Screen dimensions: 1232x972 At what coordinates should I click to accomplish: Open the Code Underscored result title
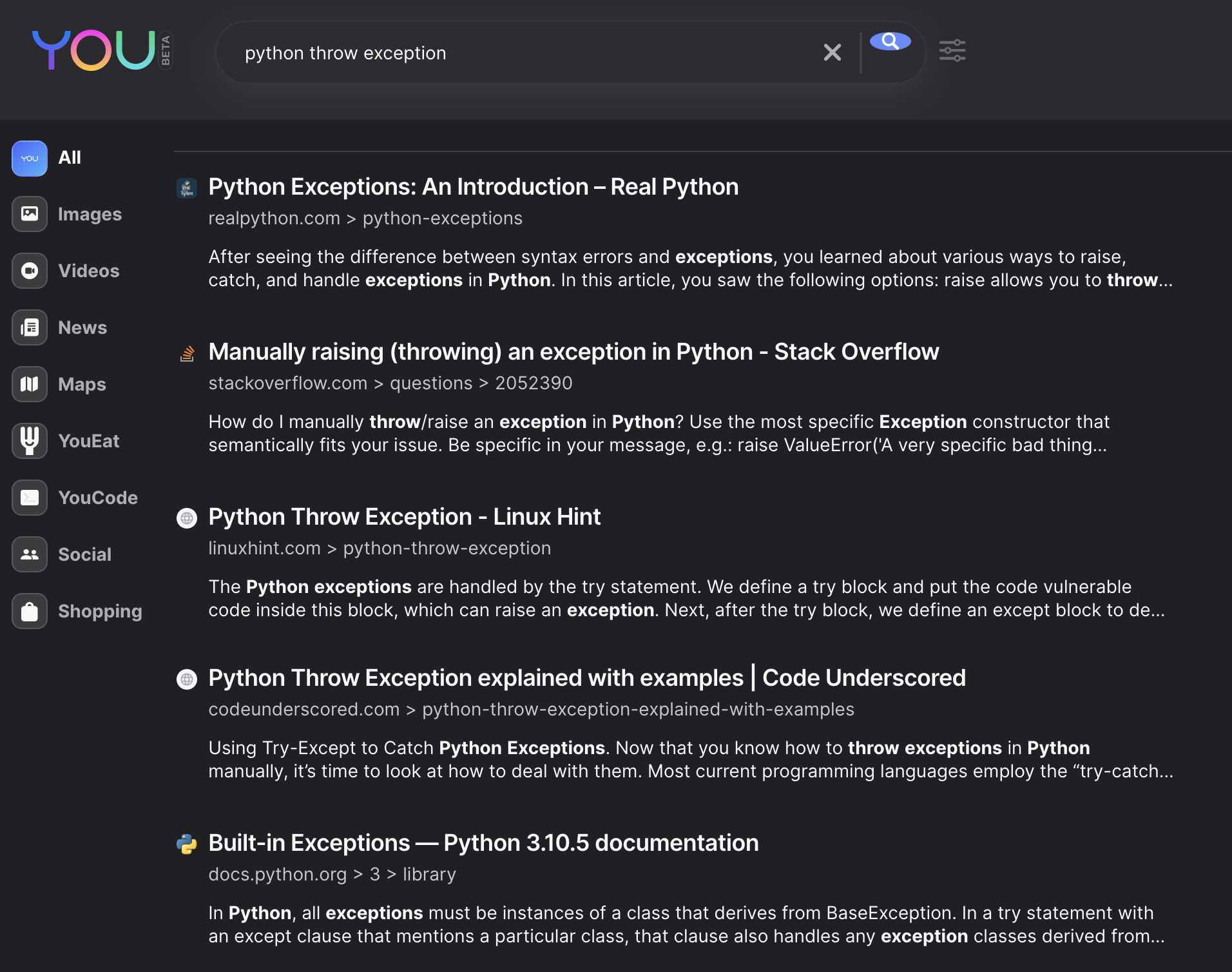[587, 678]
